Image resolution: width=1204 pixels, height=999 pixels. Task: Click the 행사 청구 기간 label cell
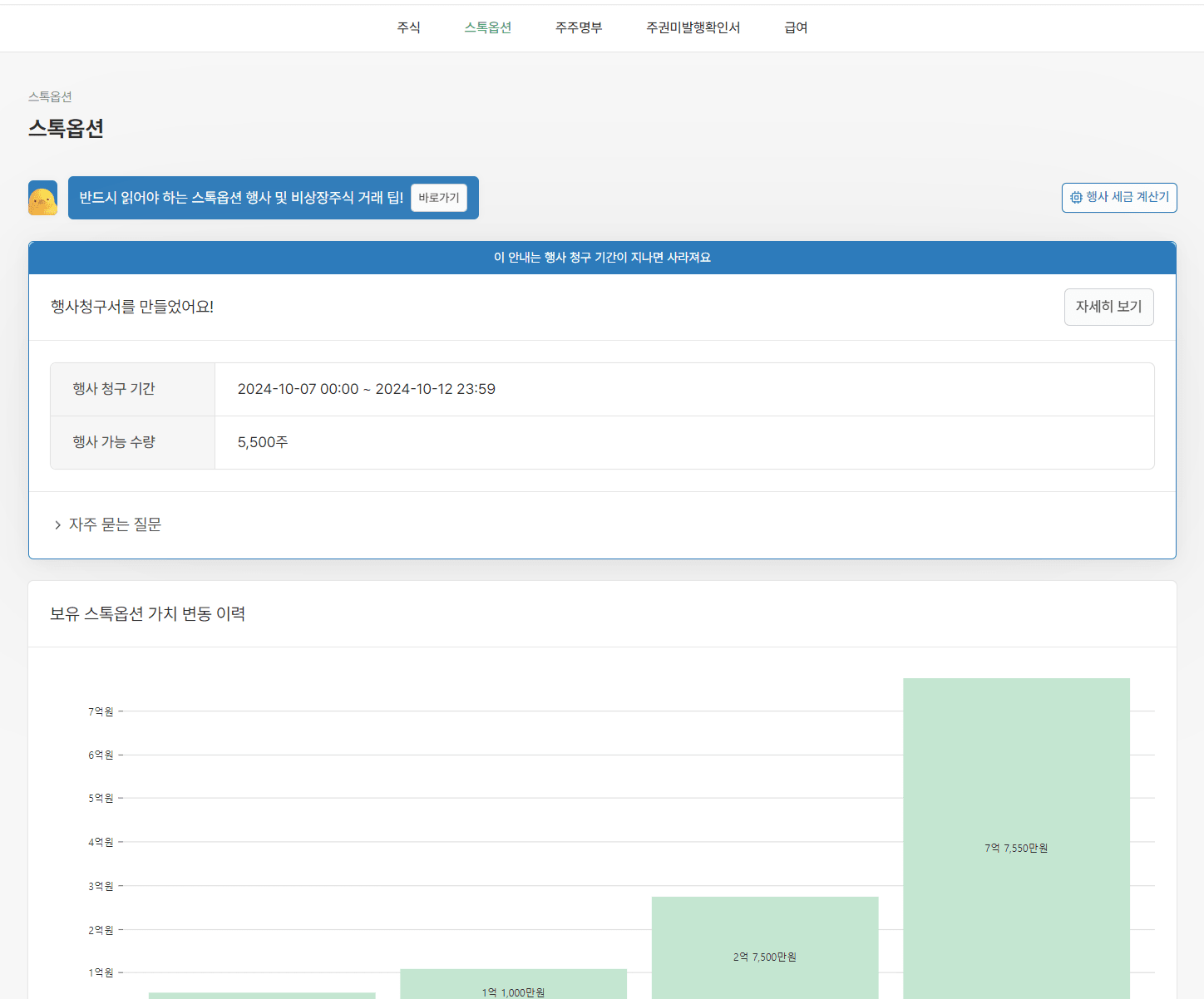[x=133, y=389]
